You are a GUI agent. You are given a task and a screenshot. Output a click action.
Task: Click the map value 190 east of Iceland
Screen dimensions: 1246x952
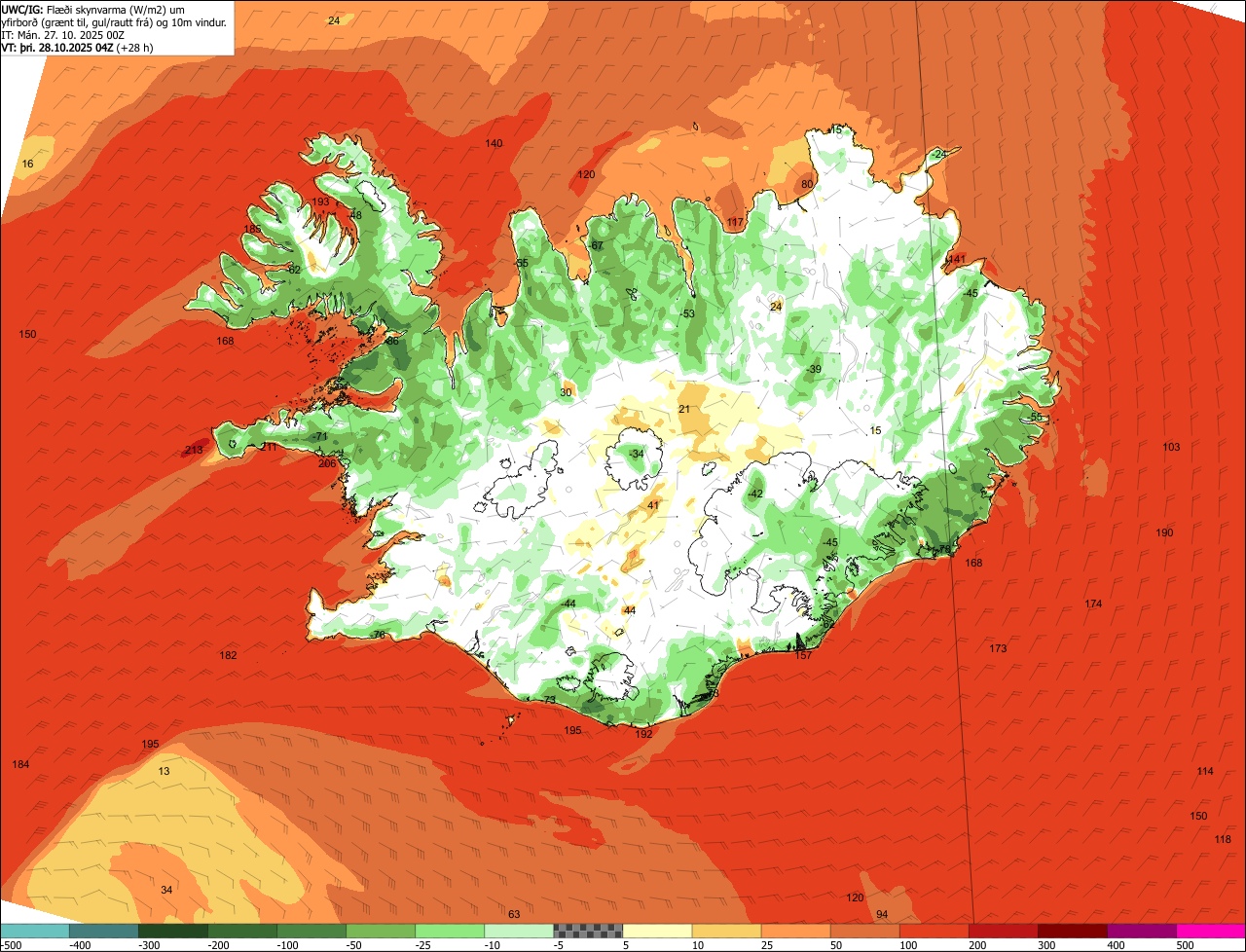[1164, 532]
